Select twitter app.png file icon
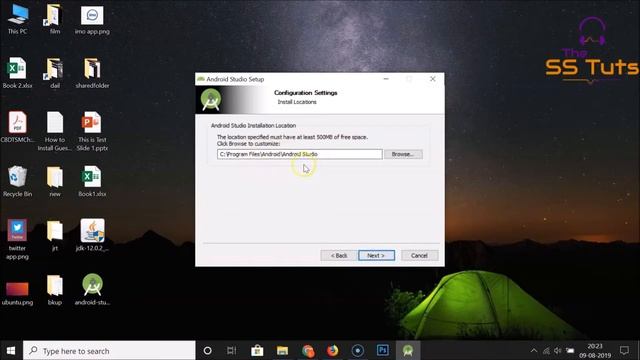This screenshot has height=360, width=640. pos(17,239)
